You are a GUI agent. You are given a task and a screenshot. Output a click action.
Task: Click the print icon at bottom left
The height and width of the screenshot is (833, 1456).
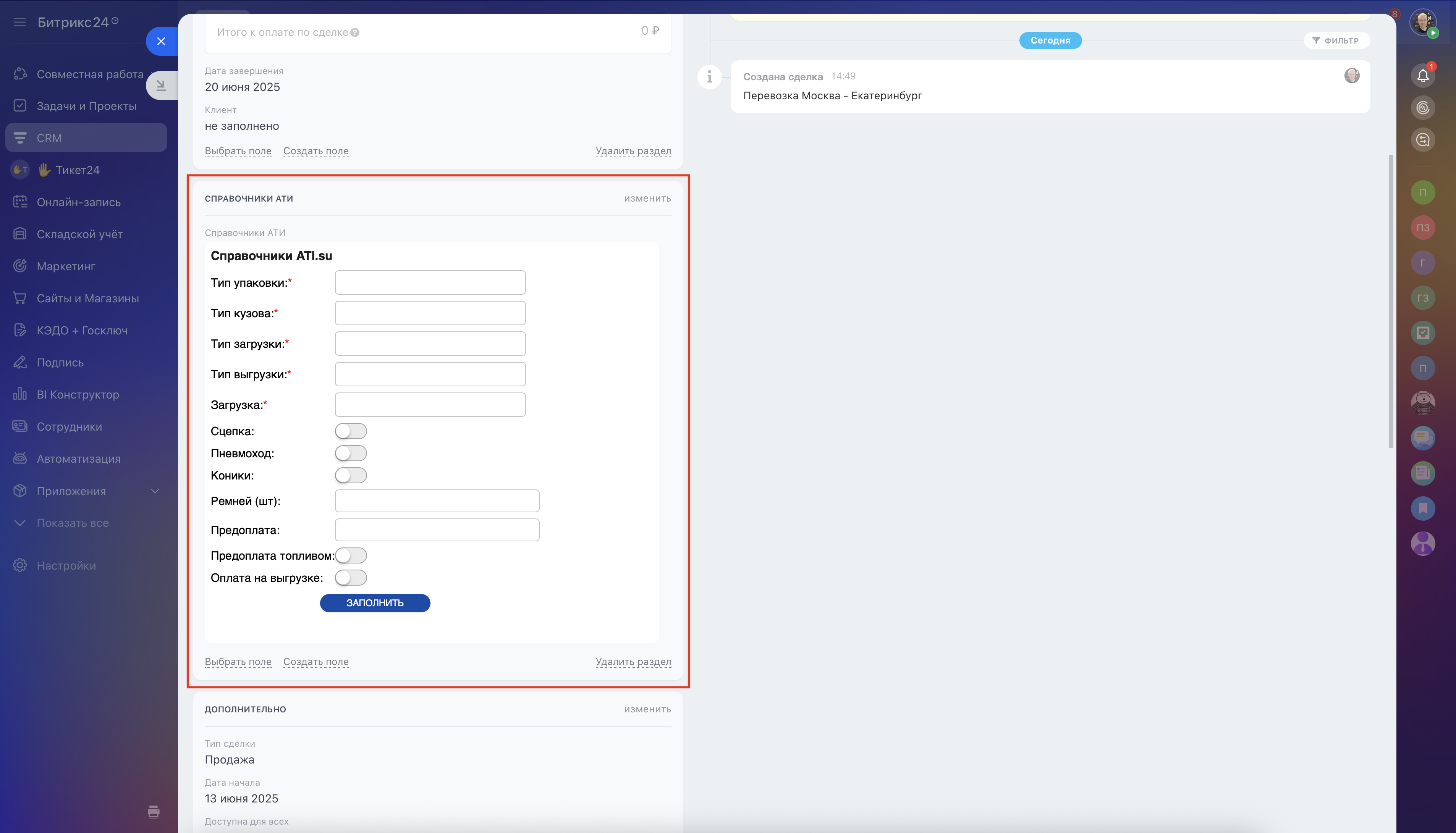tap(154, 811)
